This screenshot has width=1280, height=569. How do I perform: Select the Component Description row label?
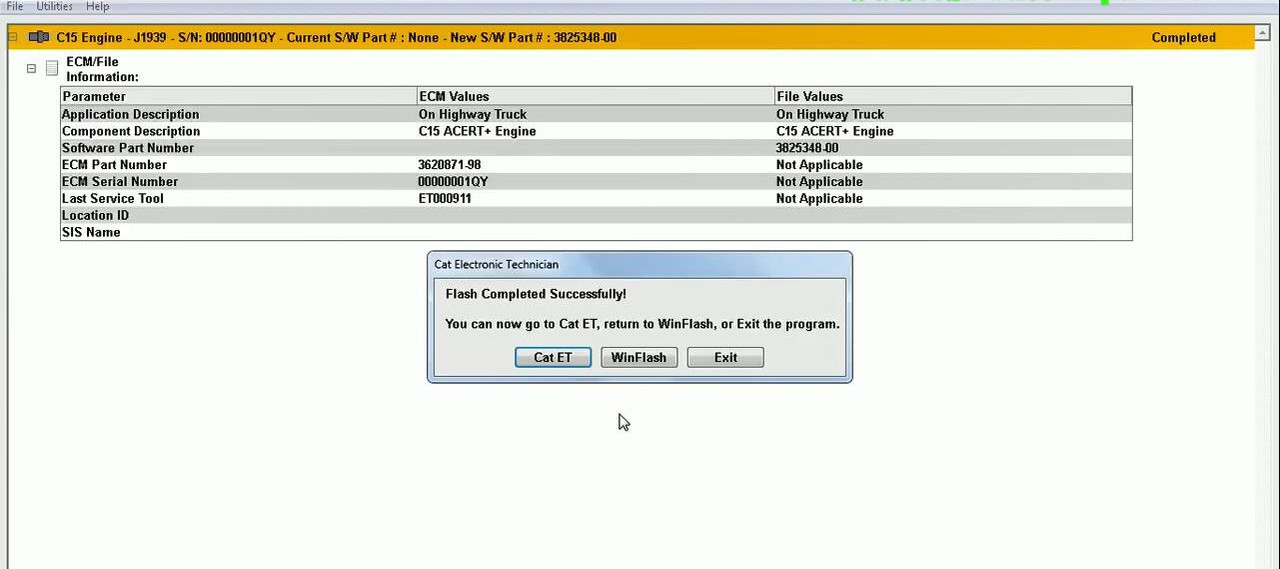131,131
